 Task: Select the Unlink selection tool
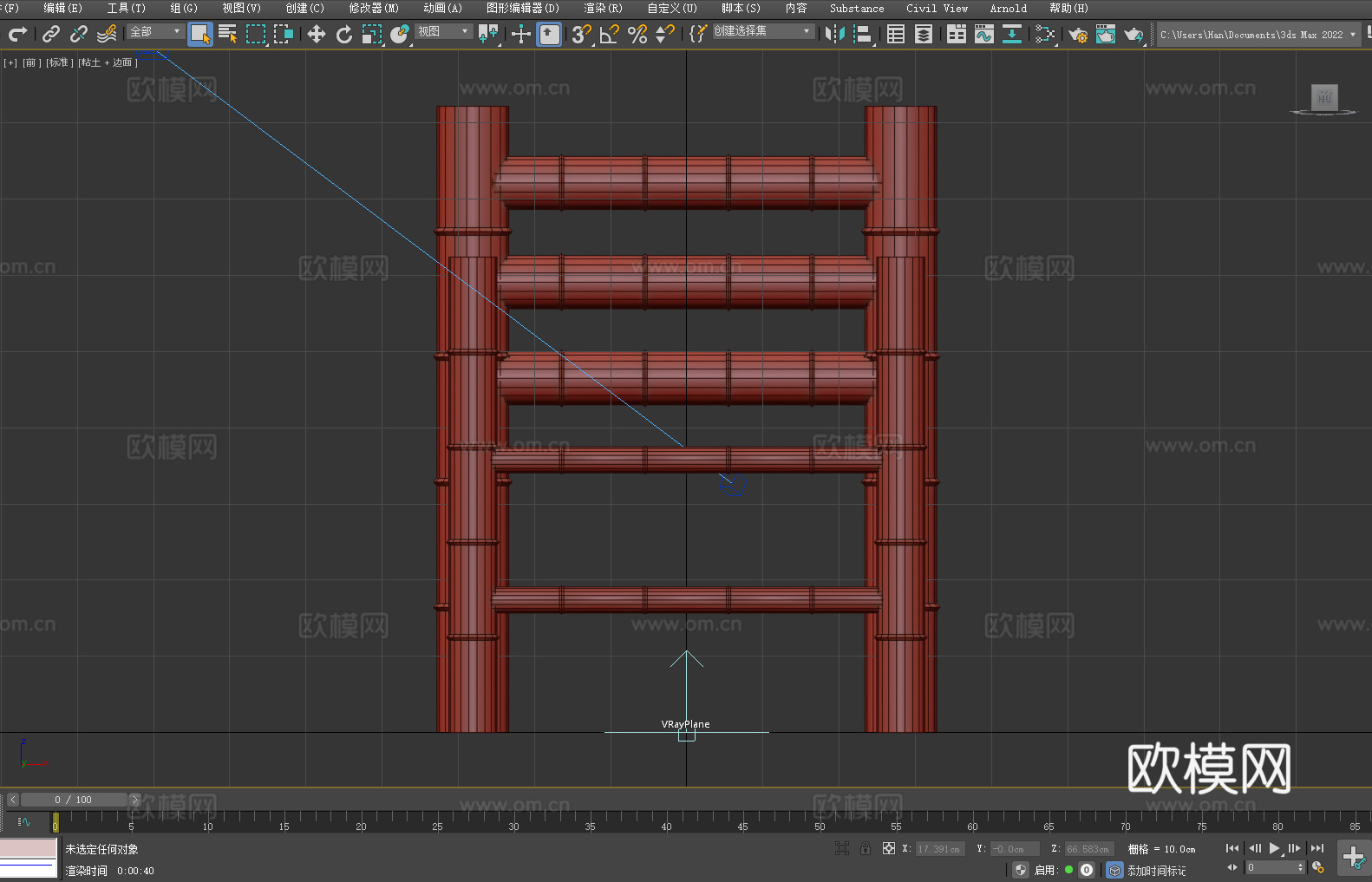point(79,34)
